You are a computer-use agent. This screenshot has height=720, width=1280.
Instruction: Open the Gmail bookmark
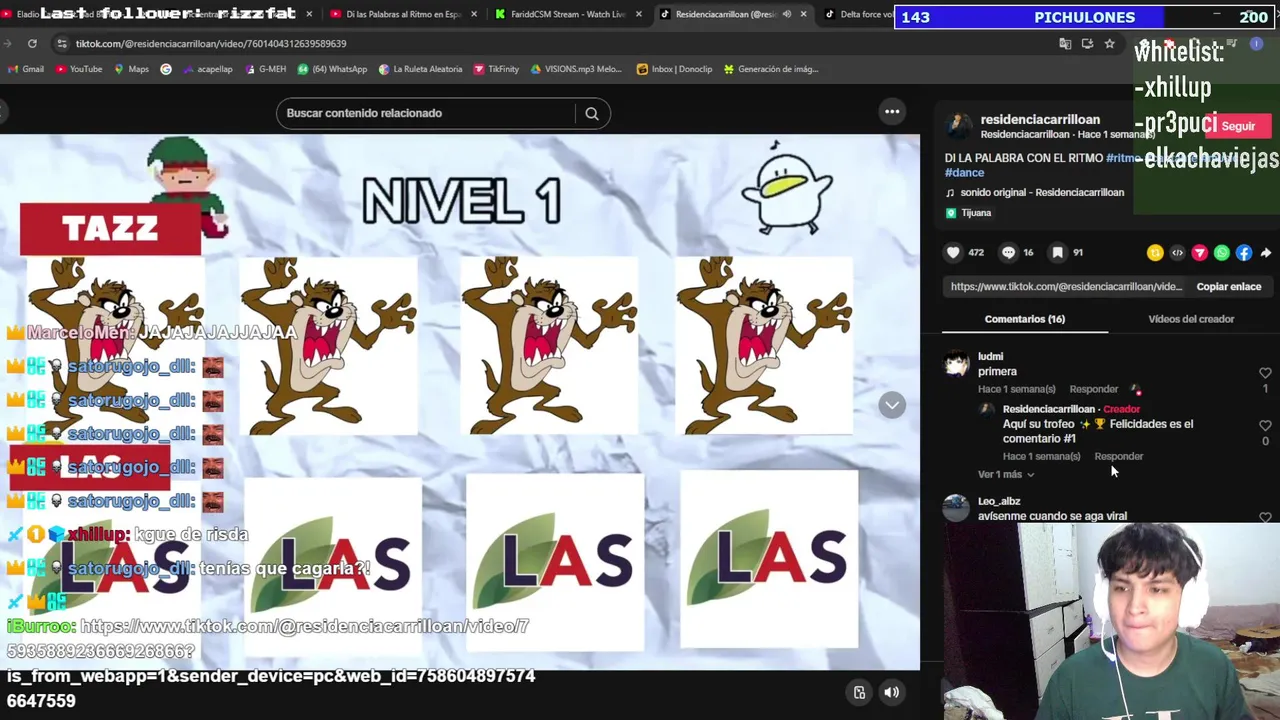26,69
